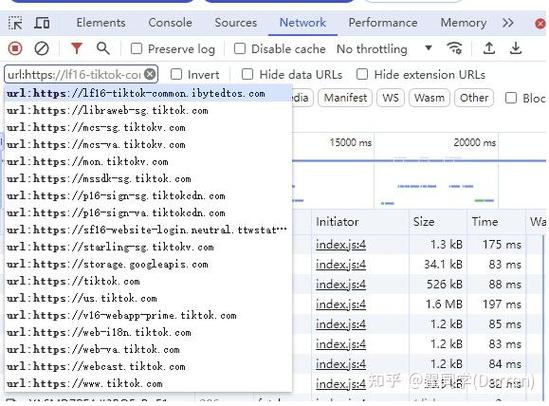549x406 pixels.
Task: Enable the Preserve log checkbox
Action: pyautogui.click(x=136, y=48)
